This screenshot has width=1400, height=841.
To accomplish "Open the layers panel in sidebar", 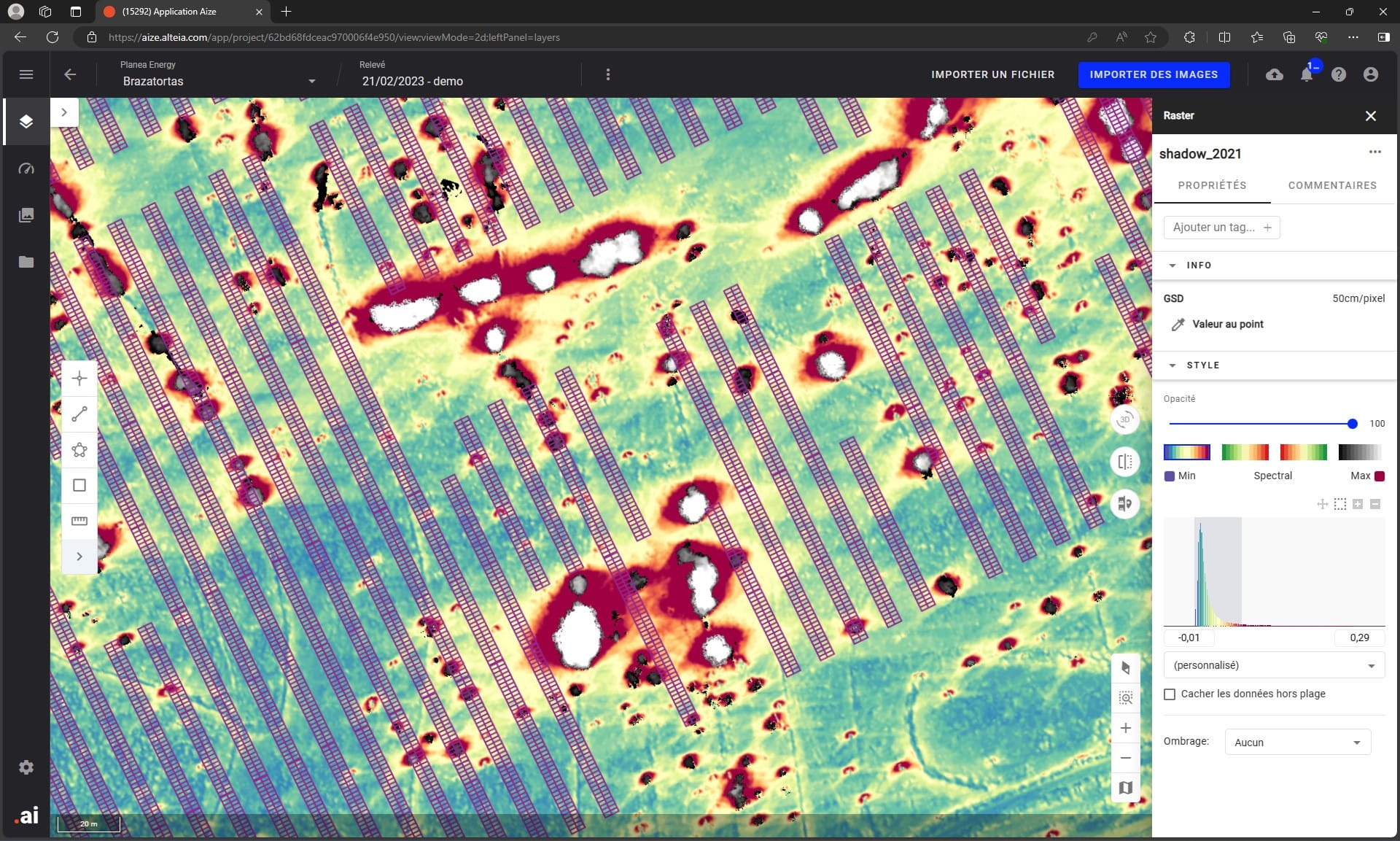I will [x=26, y=121].
